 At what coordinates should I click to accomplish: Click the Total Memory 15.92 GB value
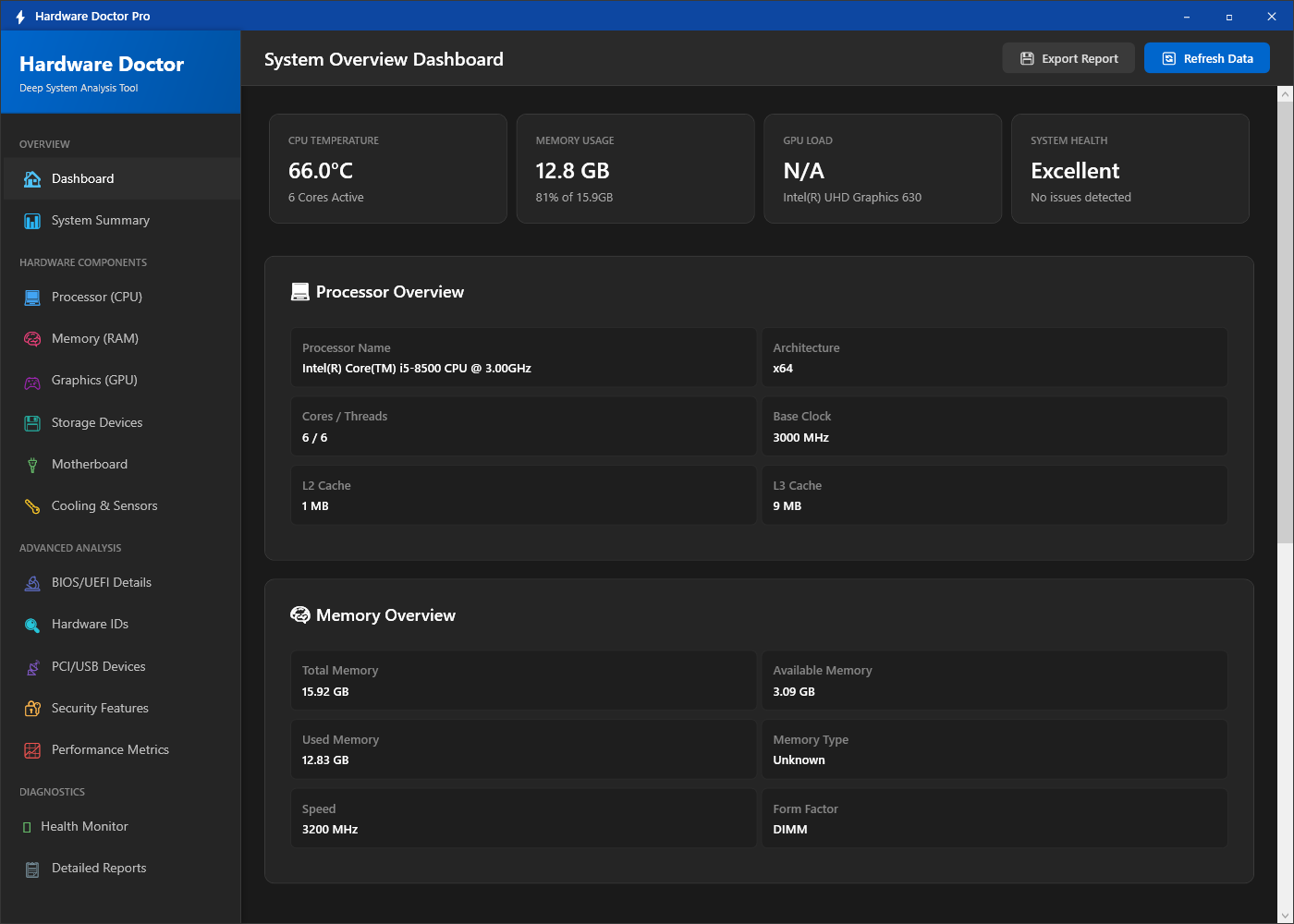[325, 692]
